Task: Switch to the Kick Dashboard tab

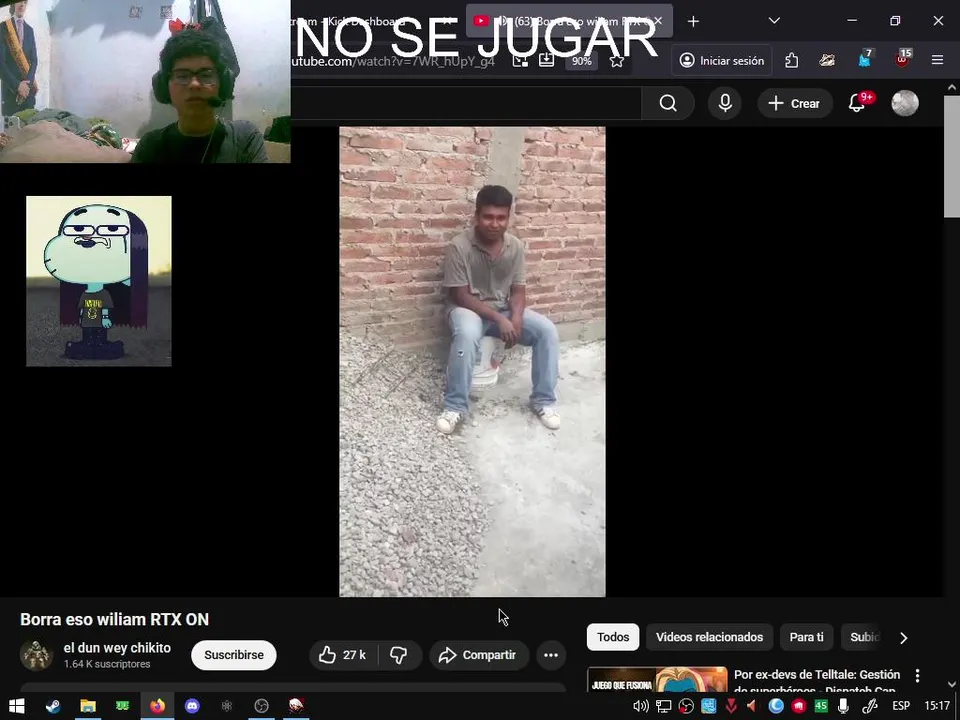Action: click(x=366, y=21)
